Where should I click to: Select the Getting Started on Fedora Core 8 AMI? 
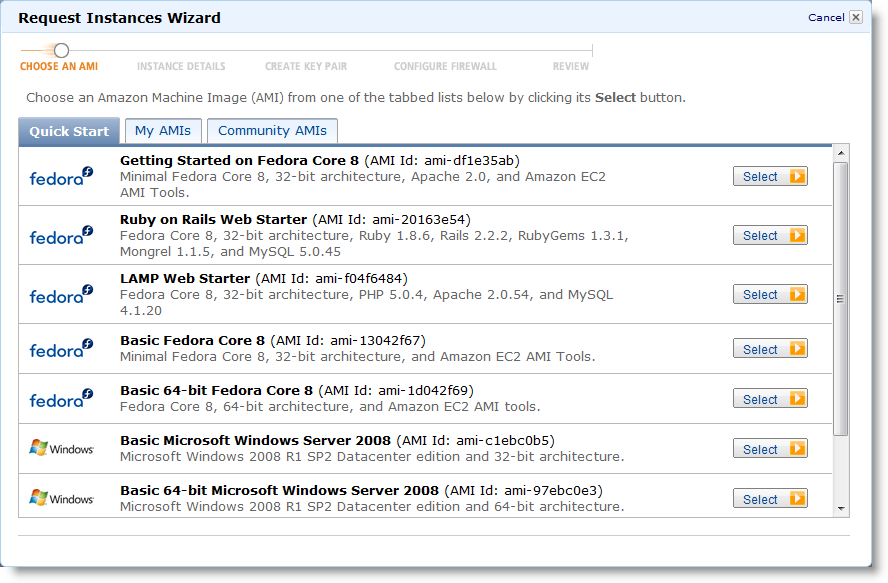[770, 176]
